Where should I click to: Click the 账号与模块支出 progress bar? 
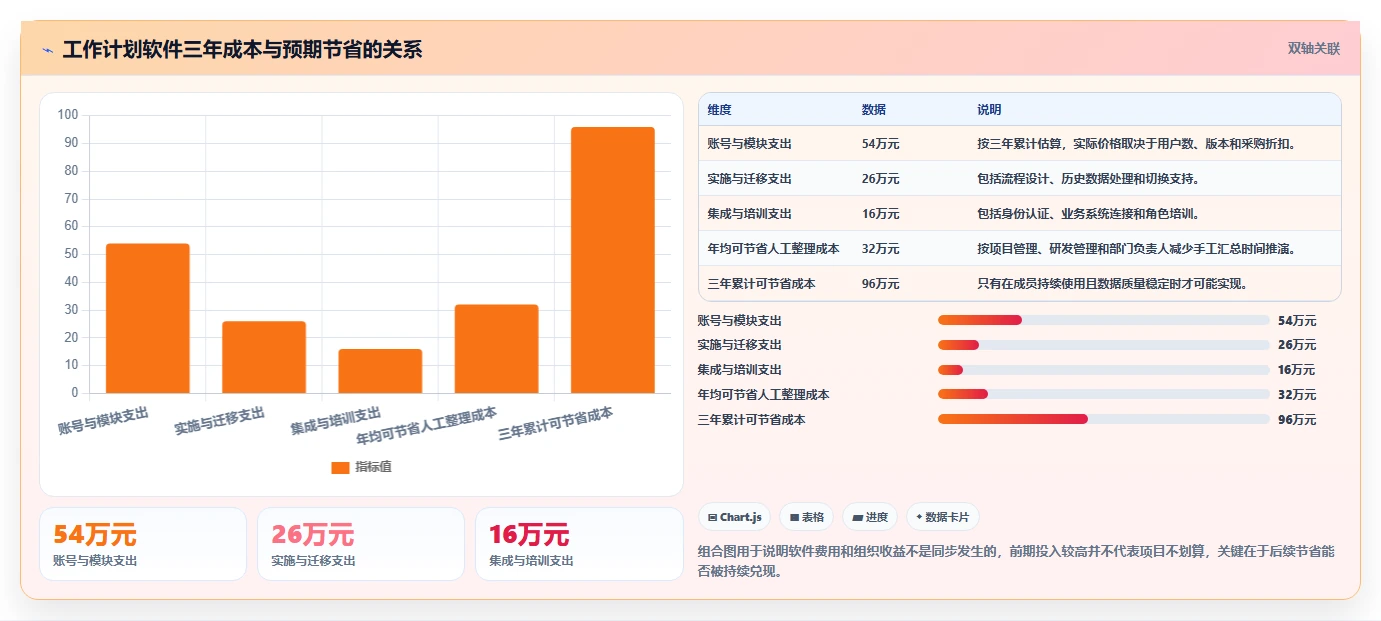tap(1104, 320)
